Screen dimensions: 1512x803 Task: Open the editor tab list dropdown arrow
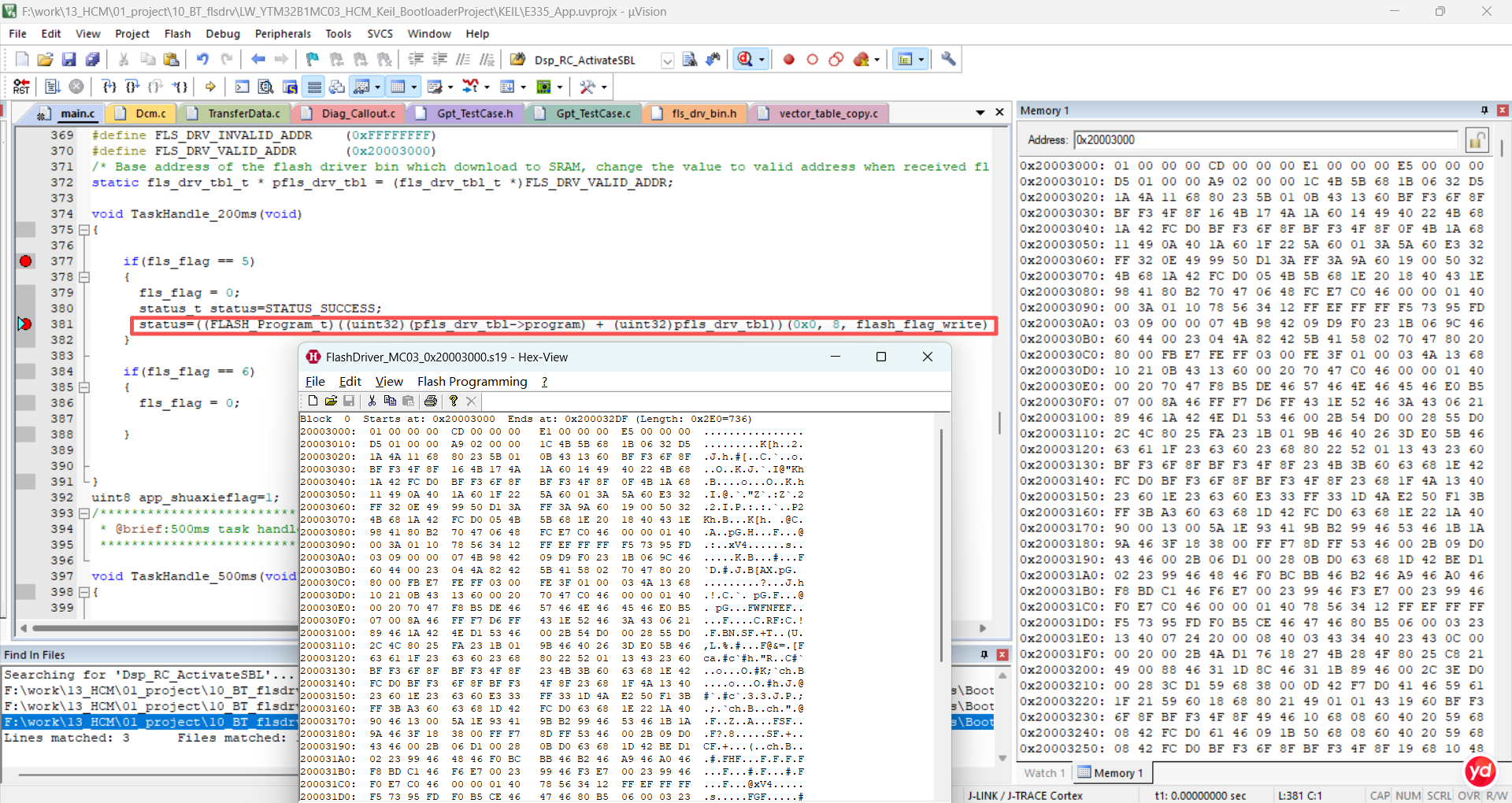980,113
